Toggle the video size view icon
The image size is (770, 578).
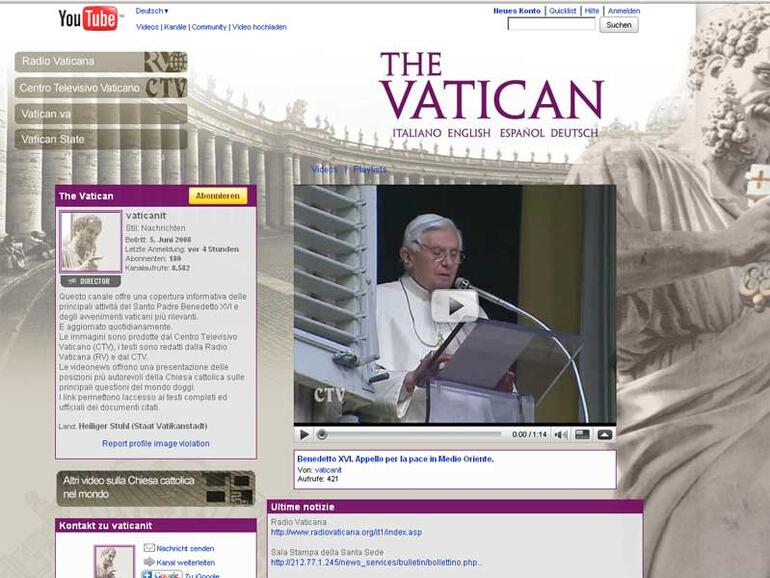point(582,435)
